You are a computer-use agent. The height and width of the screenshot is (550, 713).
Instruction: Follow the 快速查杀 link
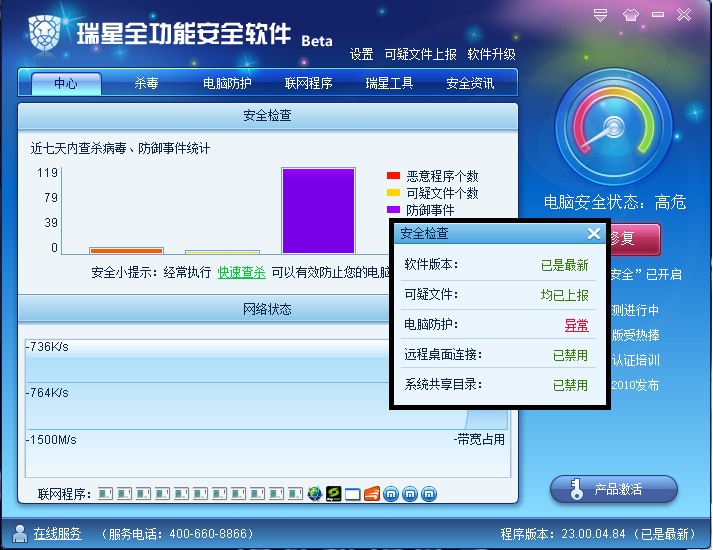click(241, 272)
